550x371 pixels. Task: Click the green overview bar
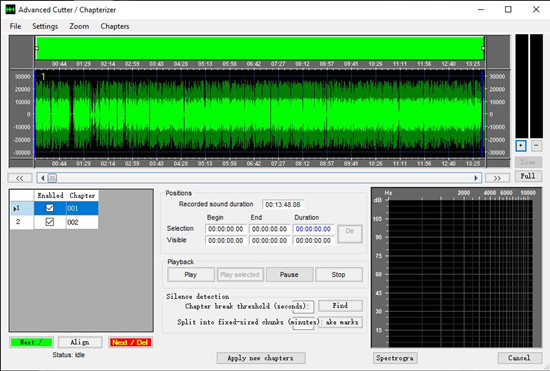tap(260, 48)
